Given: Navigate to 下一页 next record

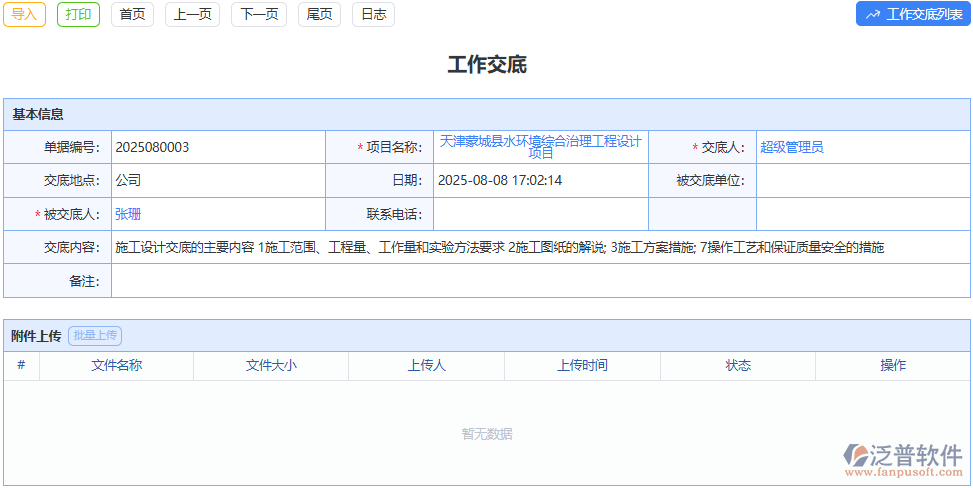Looking at the screenshot, I should point(259,14).
